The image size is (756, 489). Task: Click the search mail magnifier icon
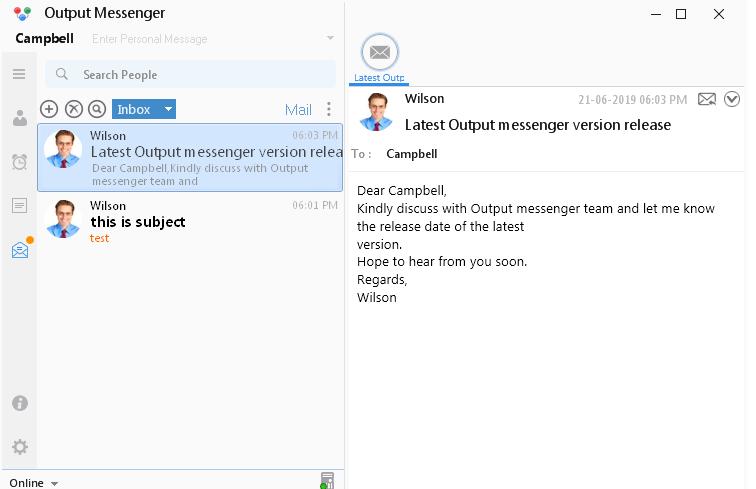click(97, 109)
